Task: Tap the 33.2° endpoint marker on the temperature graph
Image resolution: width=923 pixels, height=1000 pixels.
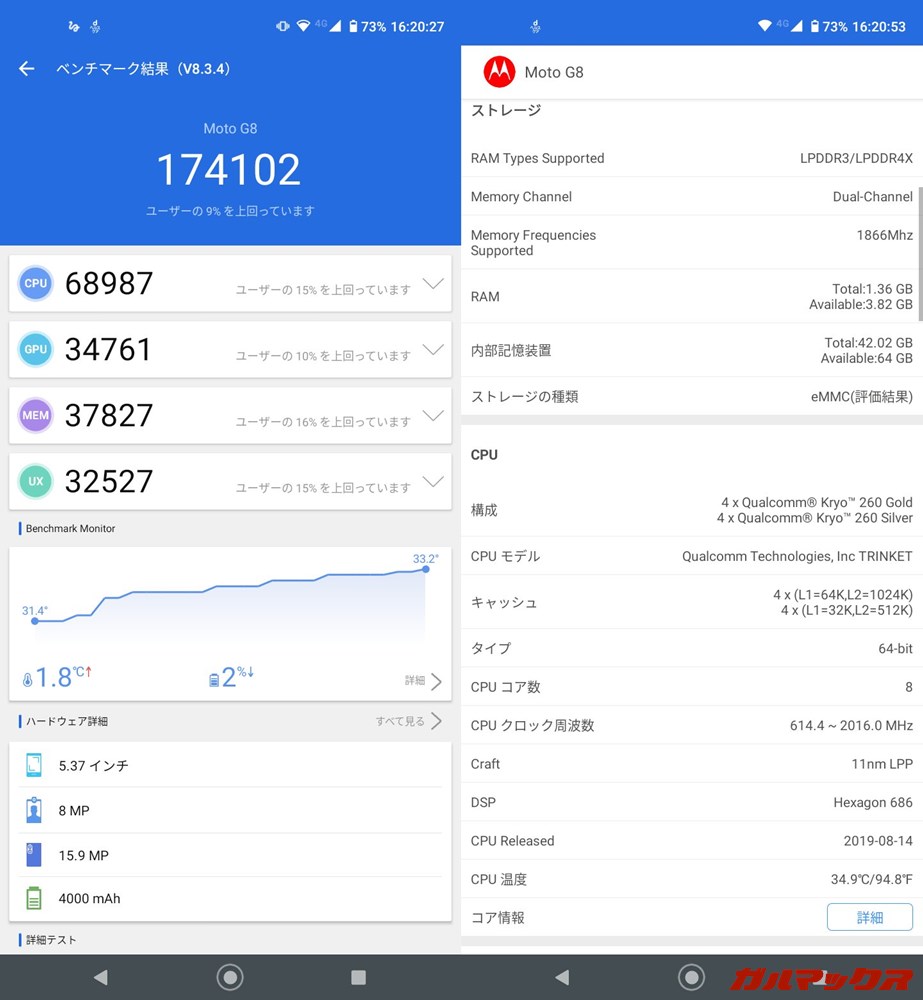Action: (424, 568)
